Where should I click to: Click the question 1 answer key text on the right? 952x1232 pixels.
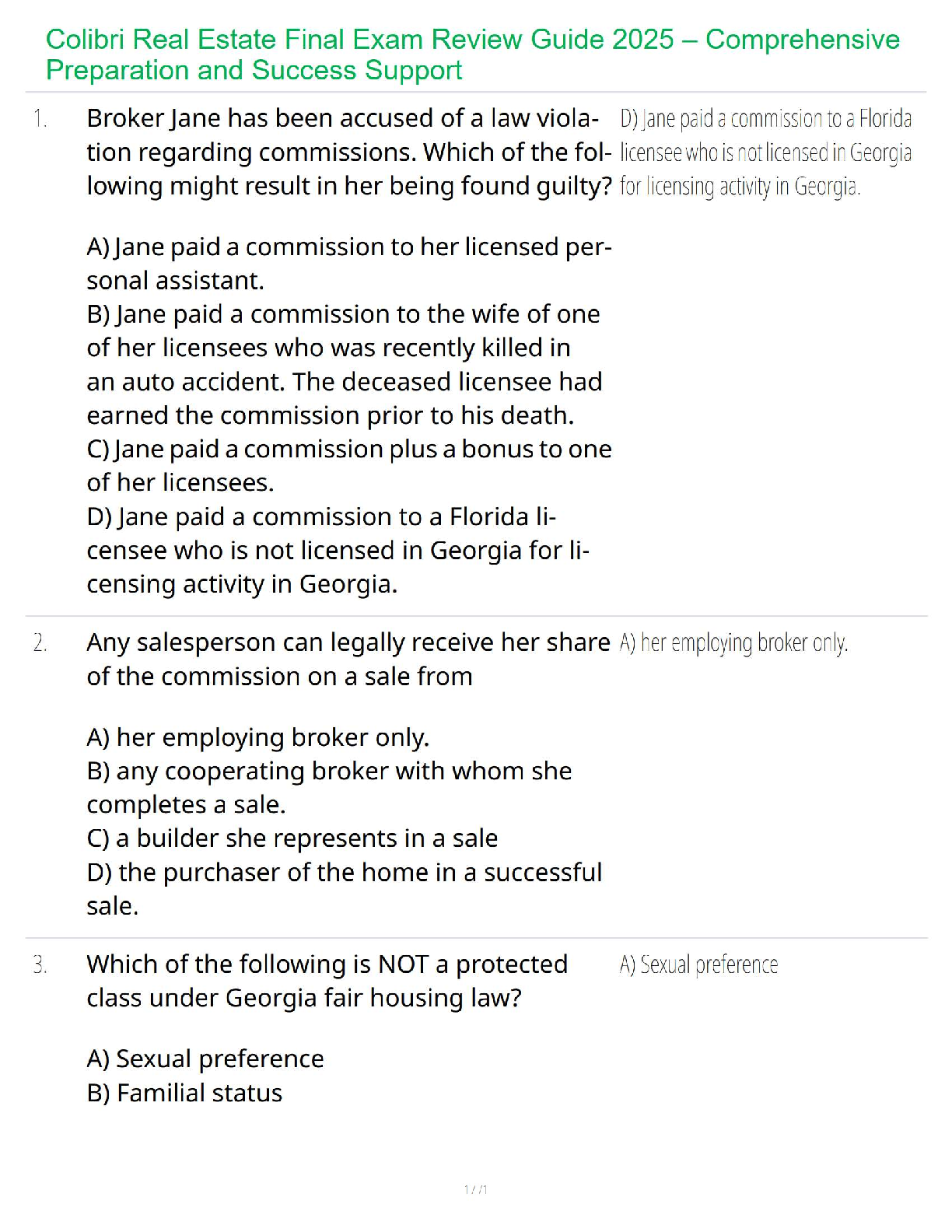[x=765, y=152]
